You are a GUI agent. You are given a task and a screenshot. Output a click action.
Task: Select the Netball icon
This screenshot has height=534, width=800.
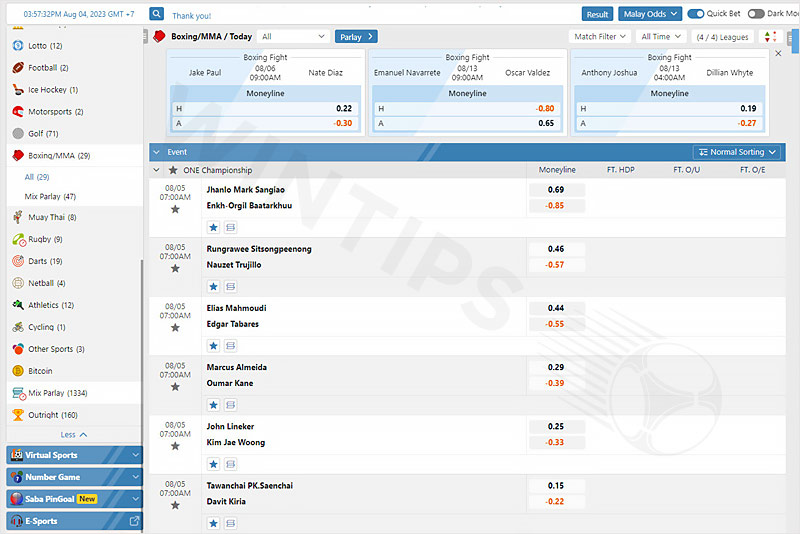click(18, 283)
